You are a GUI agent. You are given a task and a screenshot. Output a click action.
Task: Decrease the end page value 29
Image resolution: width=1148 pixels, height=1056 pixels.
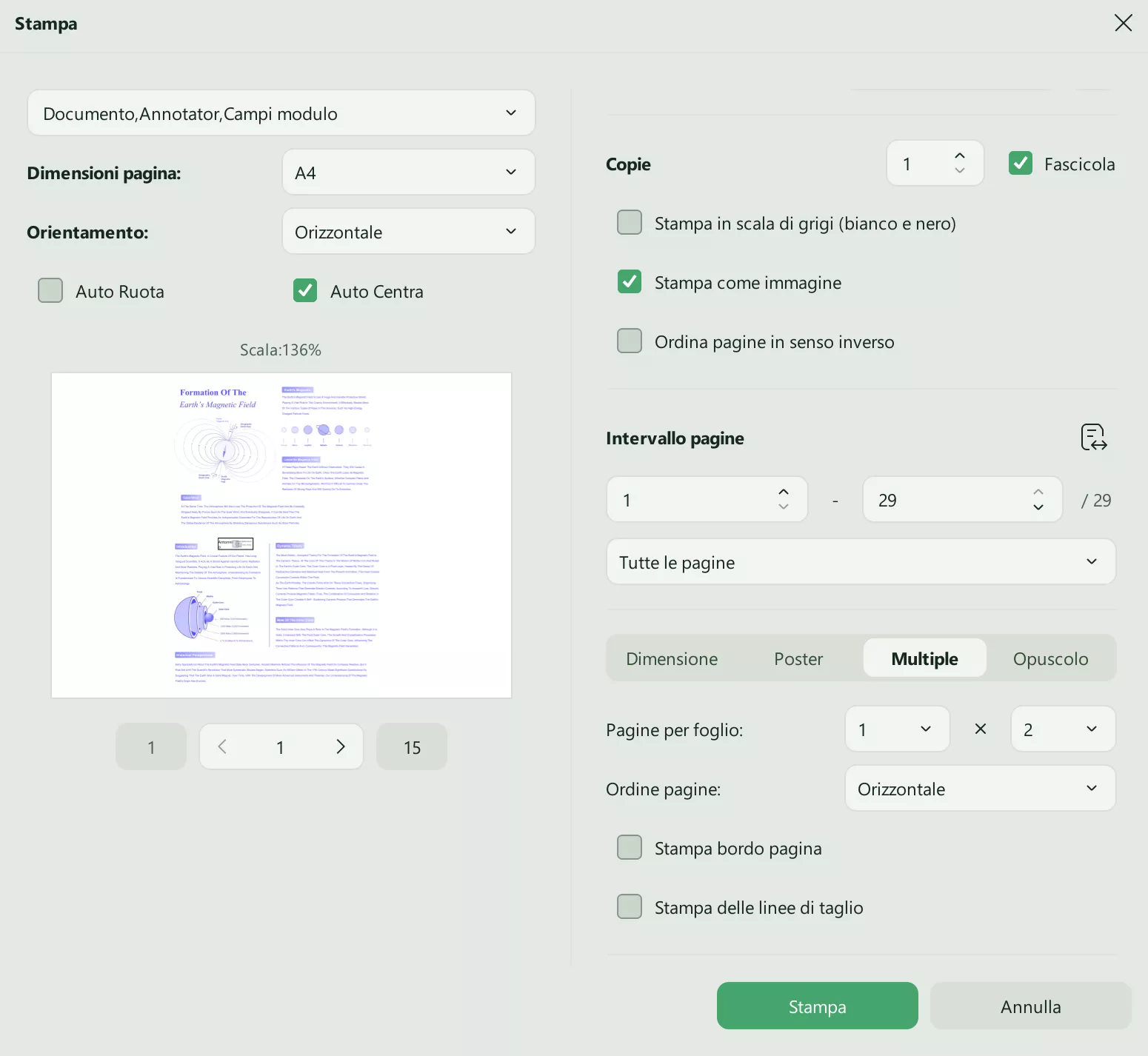tap(1038, 508)
